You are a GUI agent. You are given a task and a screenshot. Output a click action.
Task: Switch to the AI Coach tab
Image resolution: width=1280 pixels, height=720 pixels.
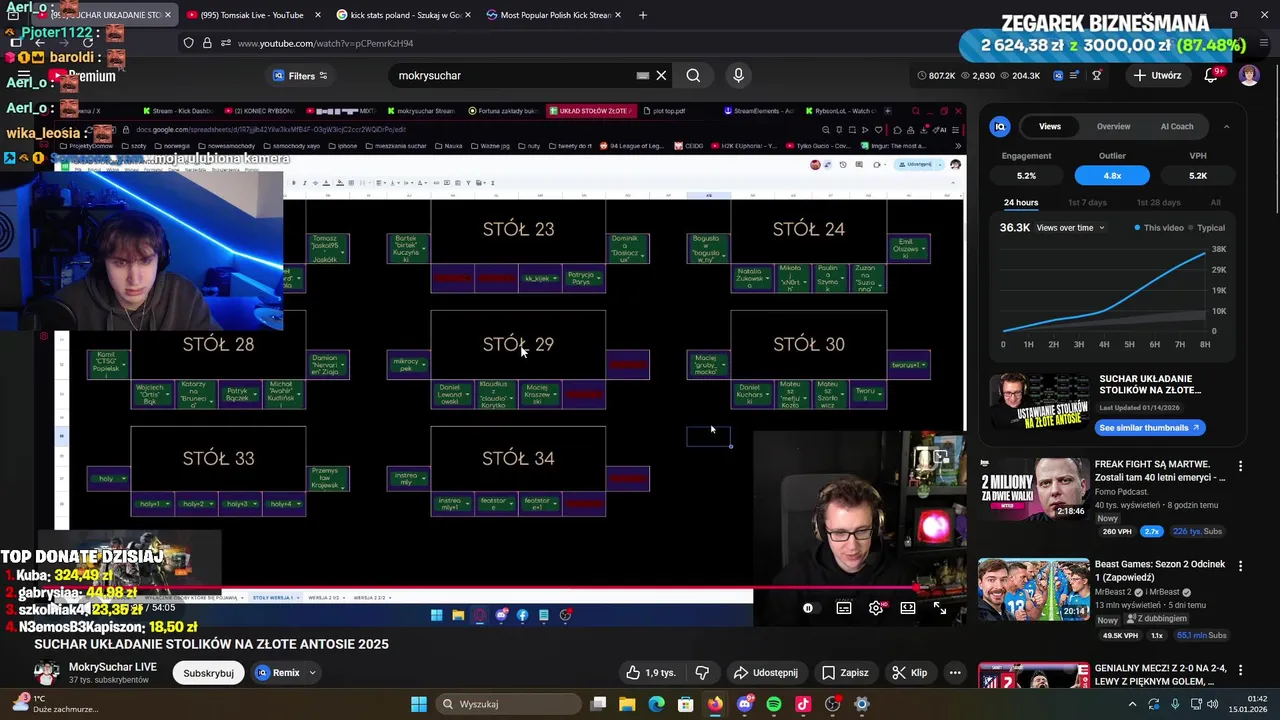pyautogui.click(x=1177, y=126)
